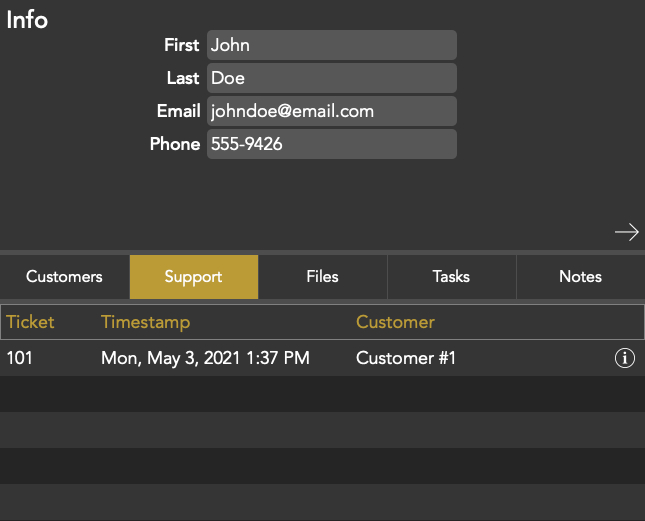This screenshot has width=645, height=521.
Task: Click the first empty row below ticket 101
Action: click(x=322, y=394)
